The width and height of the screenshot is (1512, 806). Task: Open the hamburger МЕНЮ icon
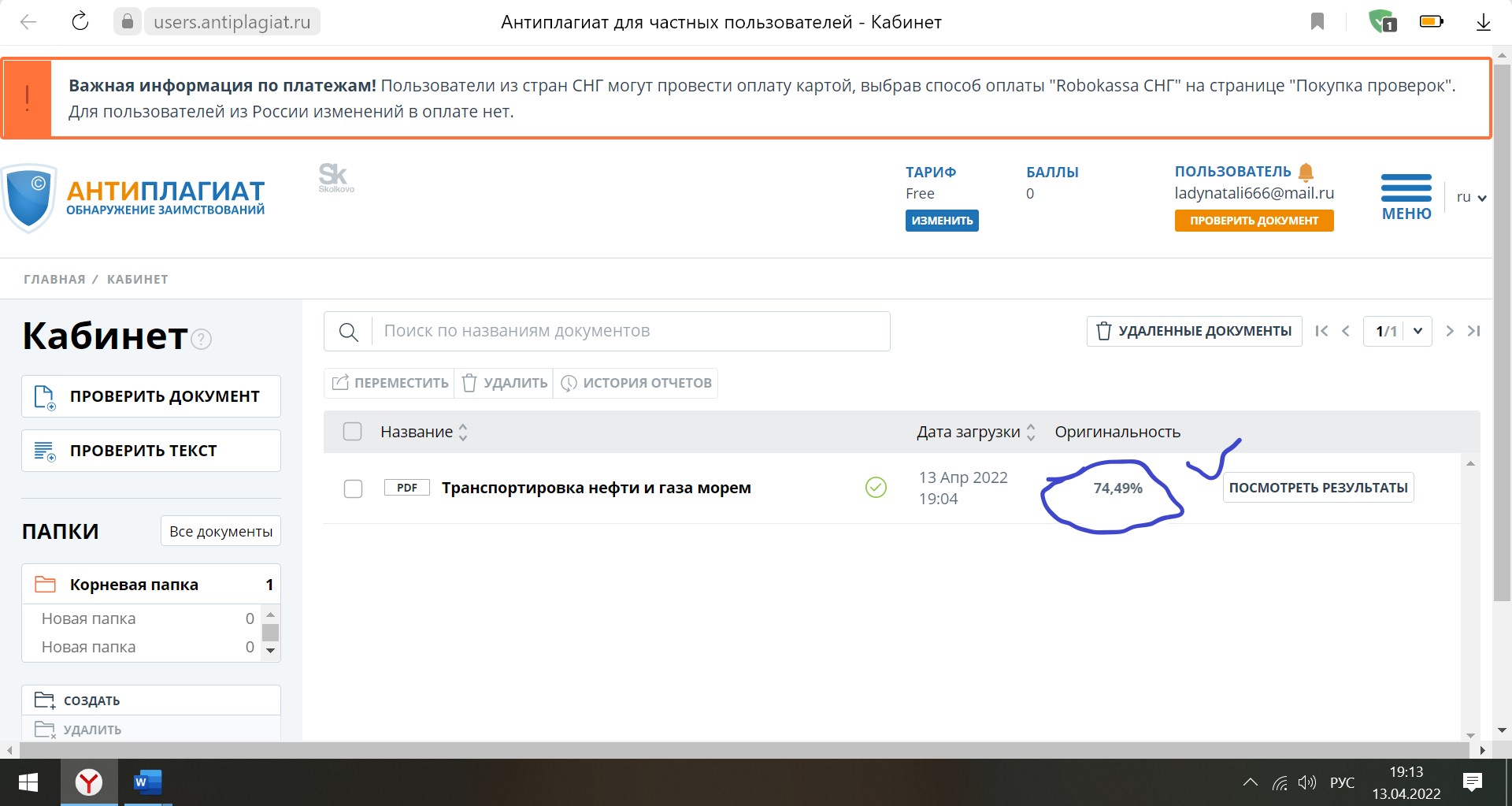tap(1406, 189)
